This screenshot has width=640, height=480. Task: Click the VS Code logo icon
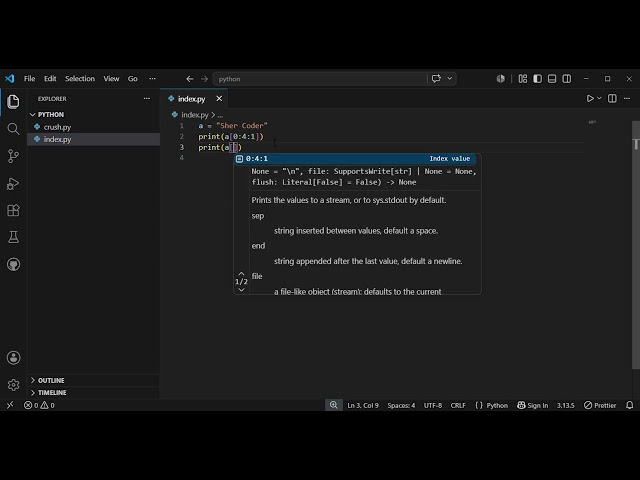click(x=10, y=78)
